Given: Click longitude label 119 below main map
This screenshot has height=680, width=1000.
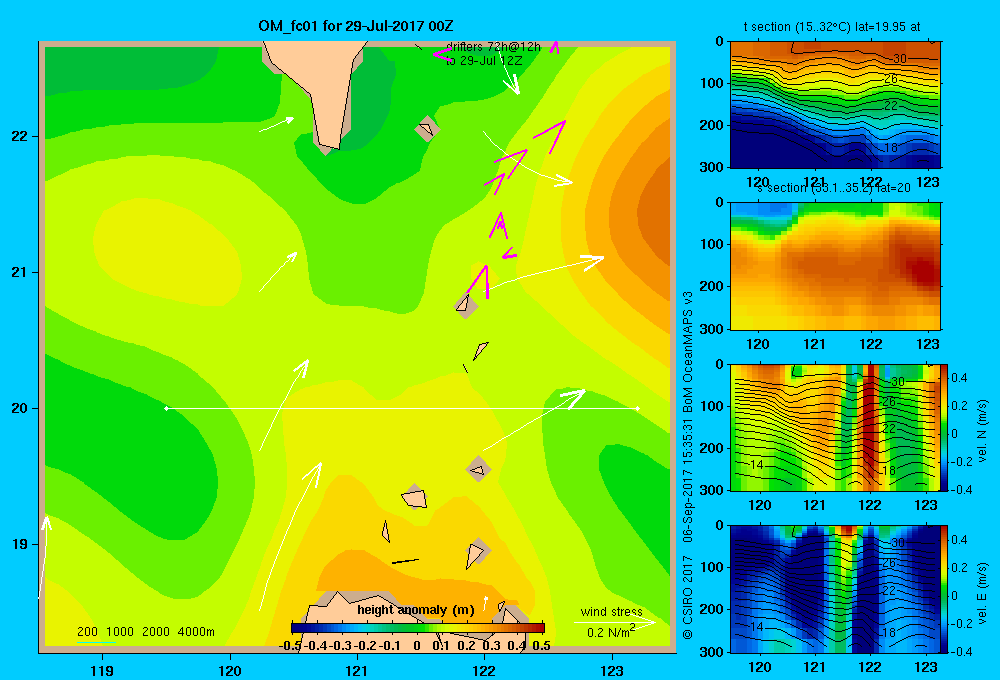Looking at the screenshot, I should 102,670.
